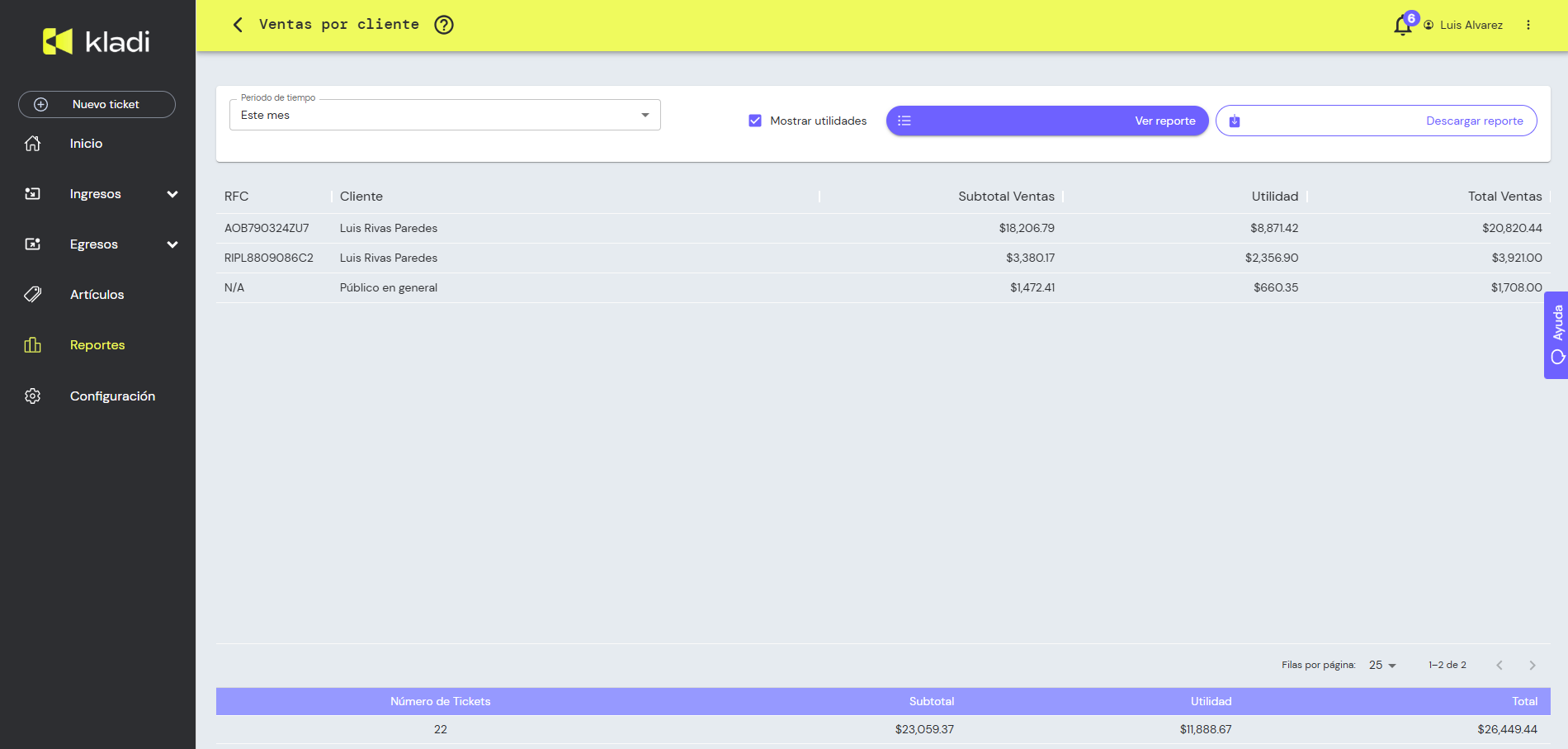Go to the previous table page
Image resolution: width=1568 pixels, height=749 pixels.
point(1500,666)
